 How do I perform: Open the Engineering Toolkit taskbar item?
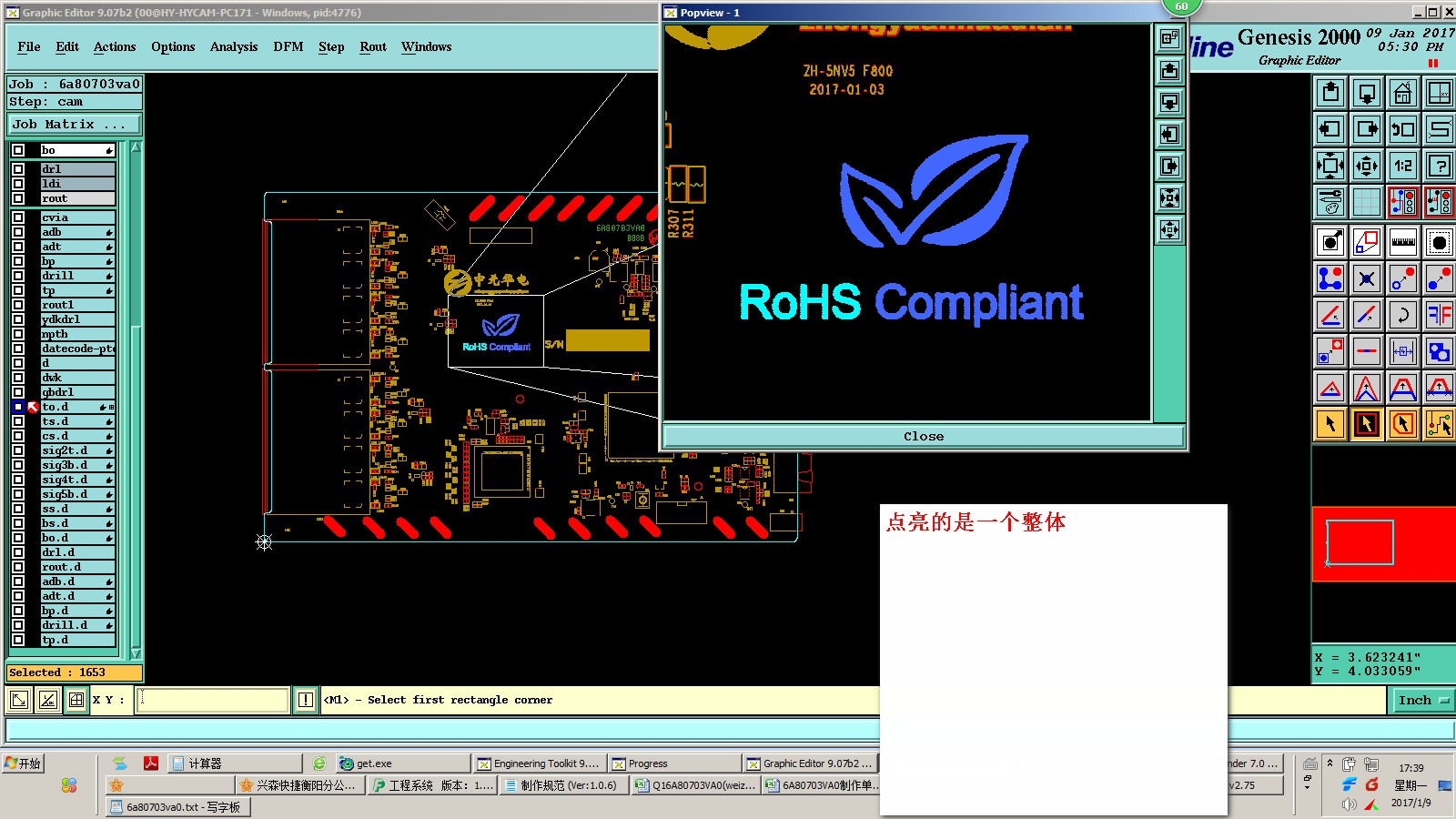(539, 763)
